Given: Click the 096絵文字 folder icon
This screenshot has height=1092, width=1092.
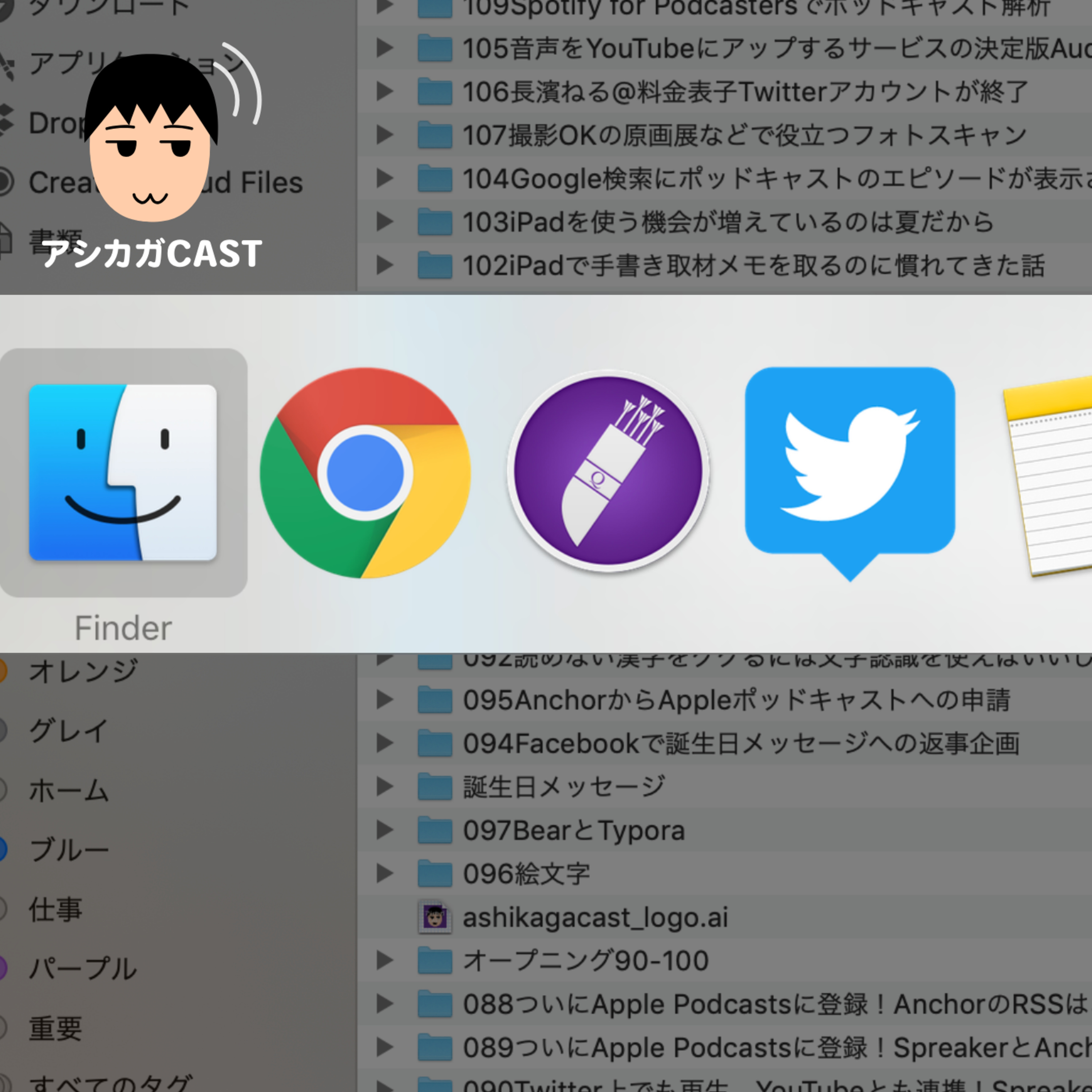Looking at the screenshot, I should (435, 874).
